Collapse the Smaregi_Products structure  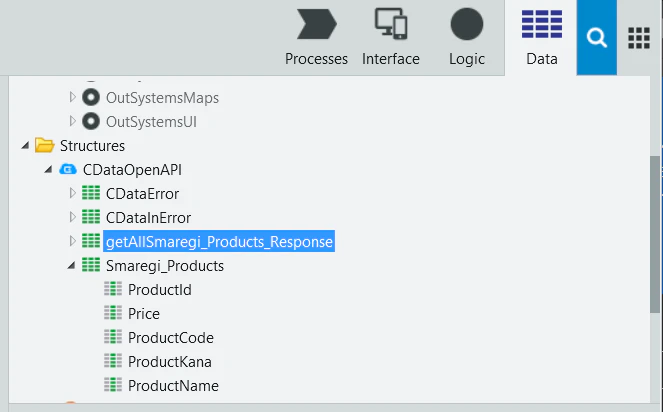(x=71, y=266)
